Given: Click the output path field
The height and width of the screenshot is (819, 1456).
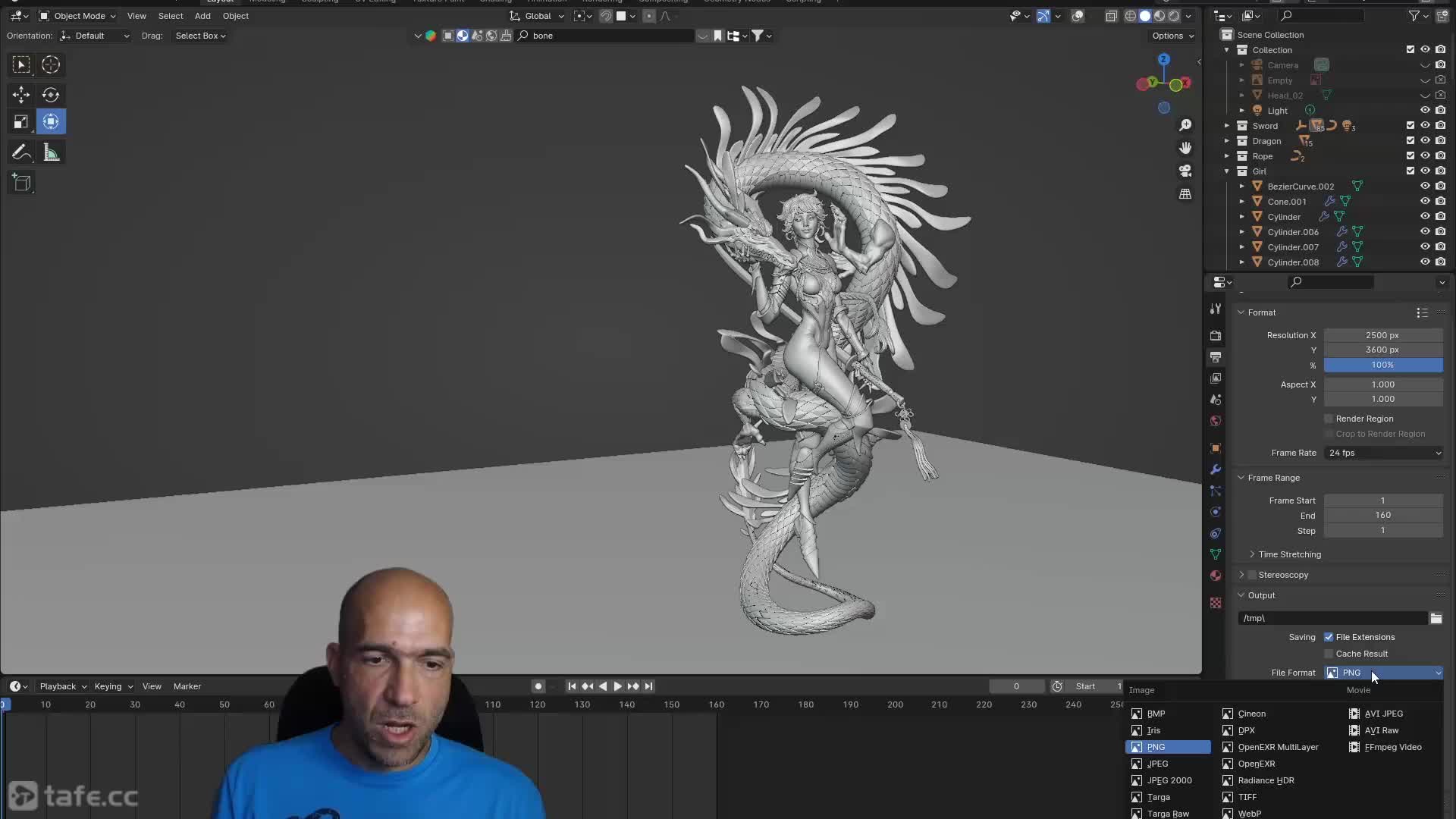Looking at the screenshot, I should (x=1332, y=618).
